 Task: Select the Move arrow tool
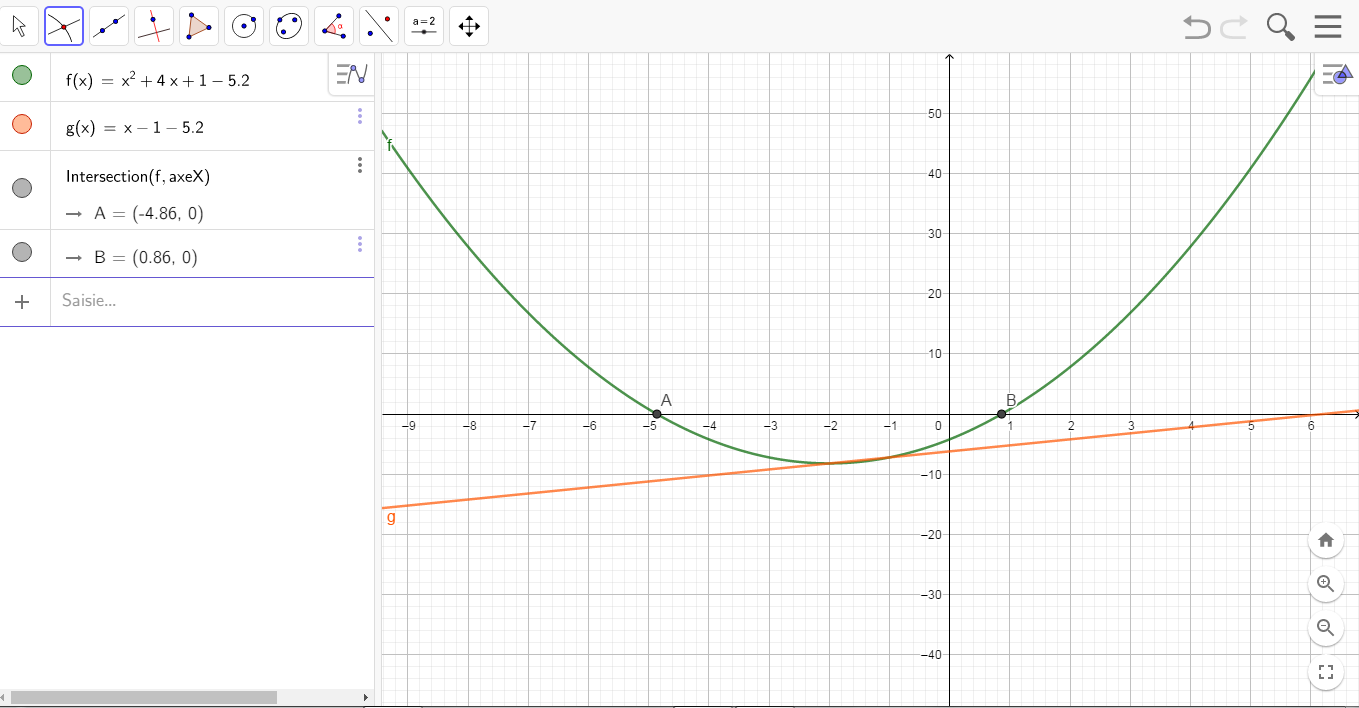click(x=19, y=26)
